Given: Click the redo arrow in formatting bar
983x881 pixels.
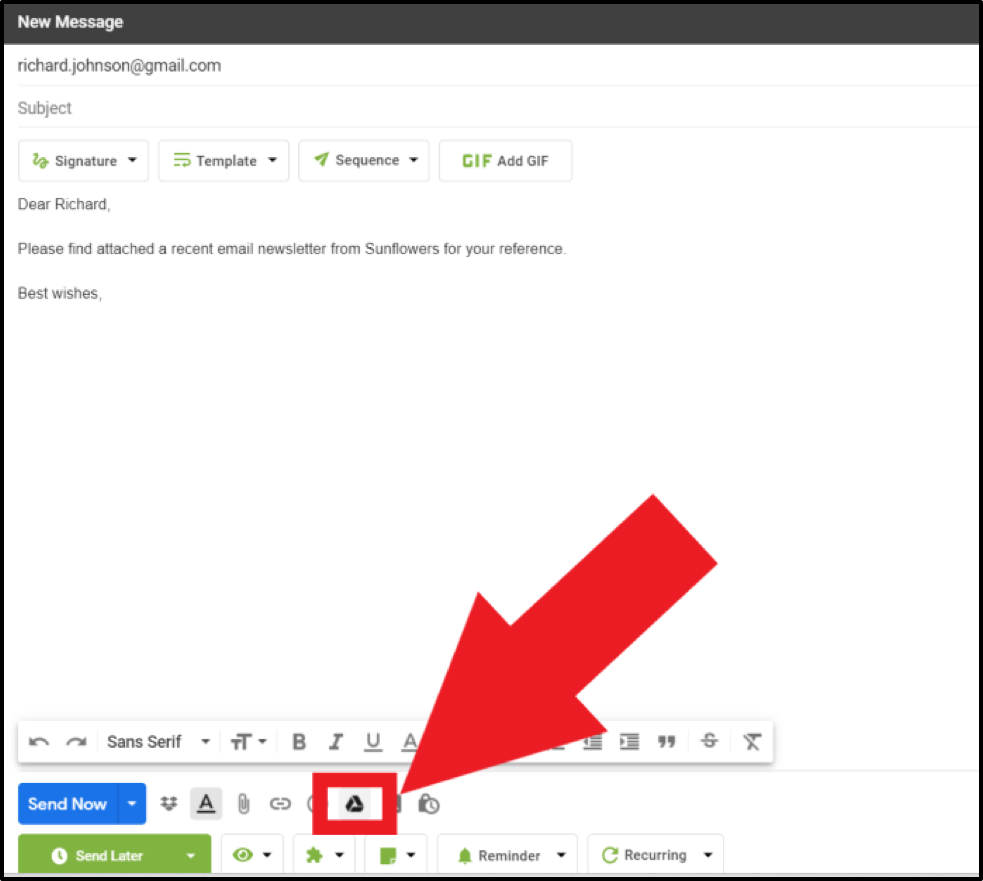Looking at the screenshot, I should pos(76,742).
